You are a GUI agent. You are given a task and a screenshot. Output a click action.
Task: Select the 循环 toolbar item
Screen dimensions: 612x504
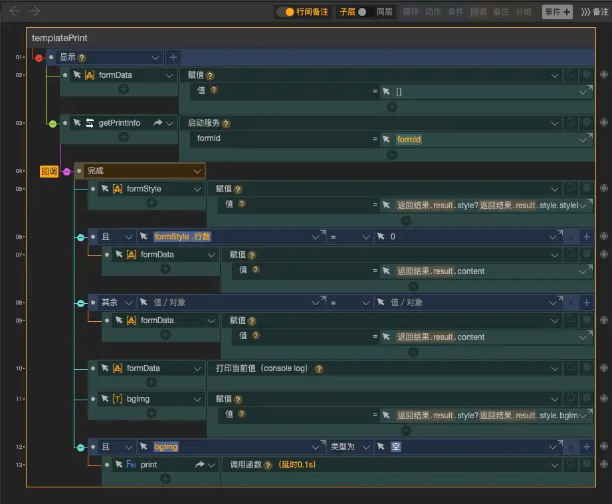pyautogui.click(x=410, y=12)
